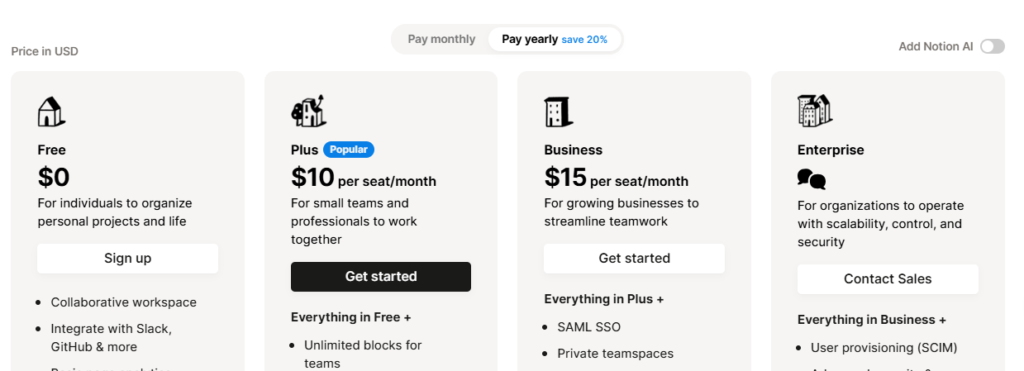Image resolution: width=1024 pixels, height=371 pixels.
Task: Click the Everything in Business + heading
Action: [x=872, y=320]
